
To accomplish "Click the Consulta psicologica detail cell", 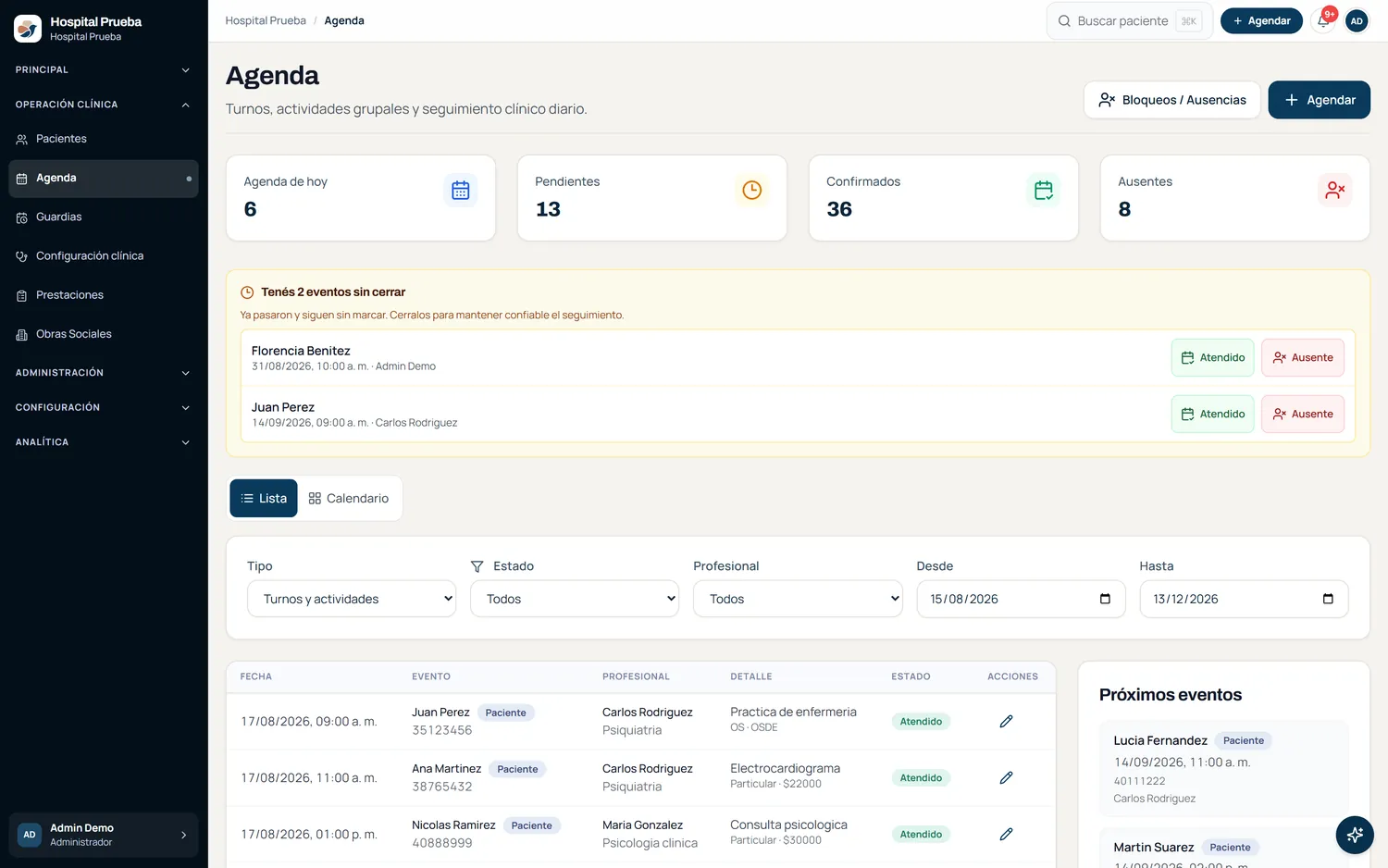I will point(788,832).
